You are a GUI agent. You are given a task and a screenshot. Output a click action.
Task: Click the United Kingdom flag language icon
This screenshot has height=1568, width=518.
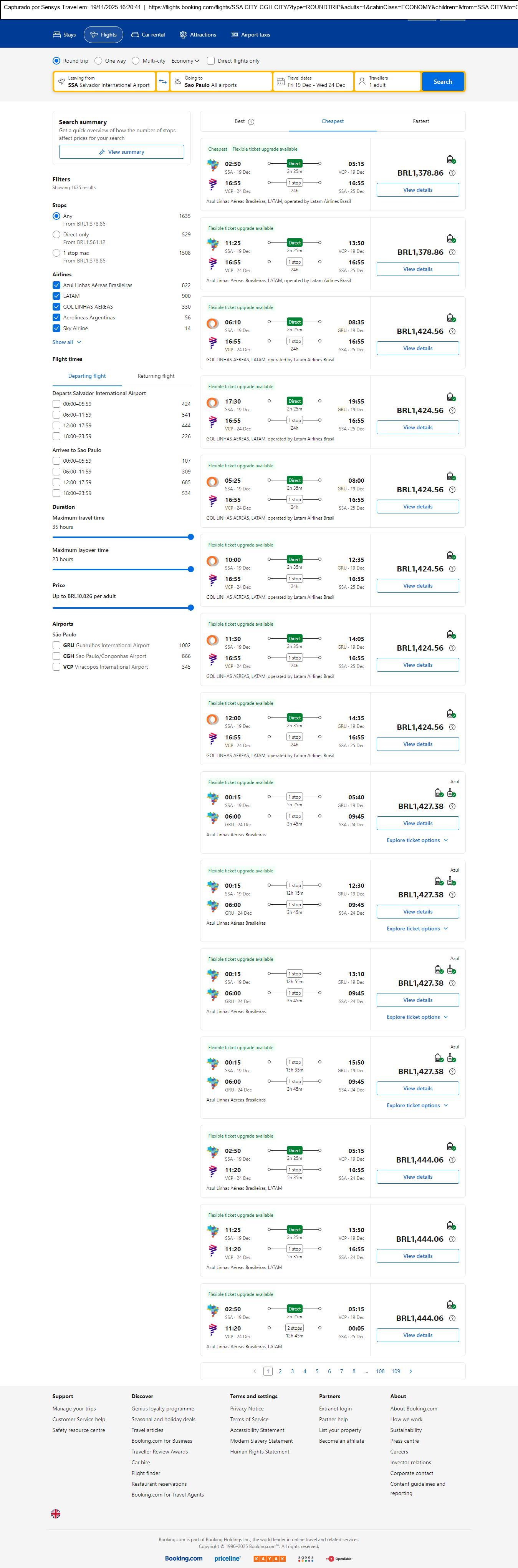point(55,1513)
